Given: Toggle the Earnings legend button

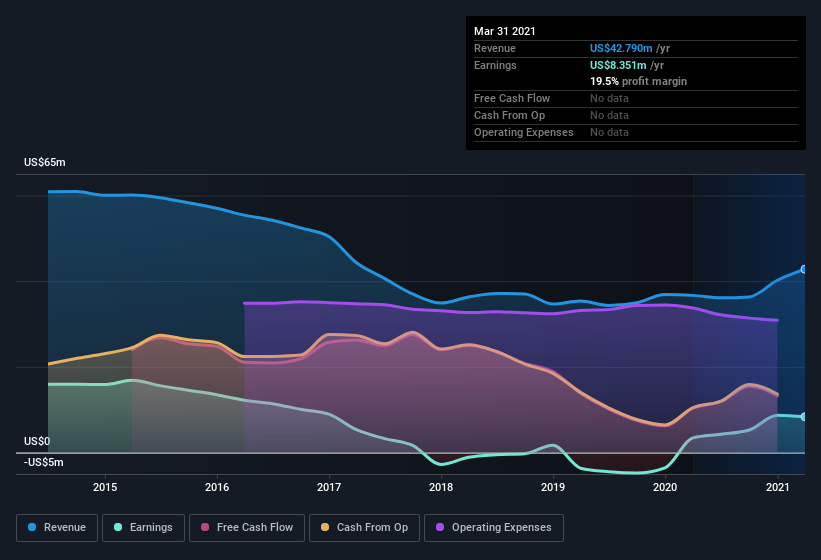Looking at the screenshot, I should [x=143, y=528].
